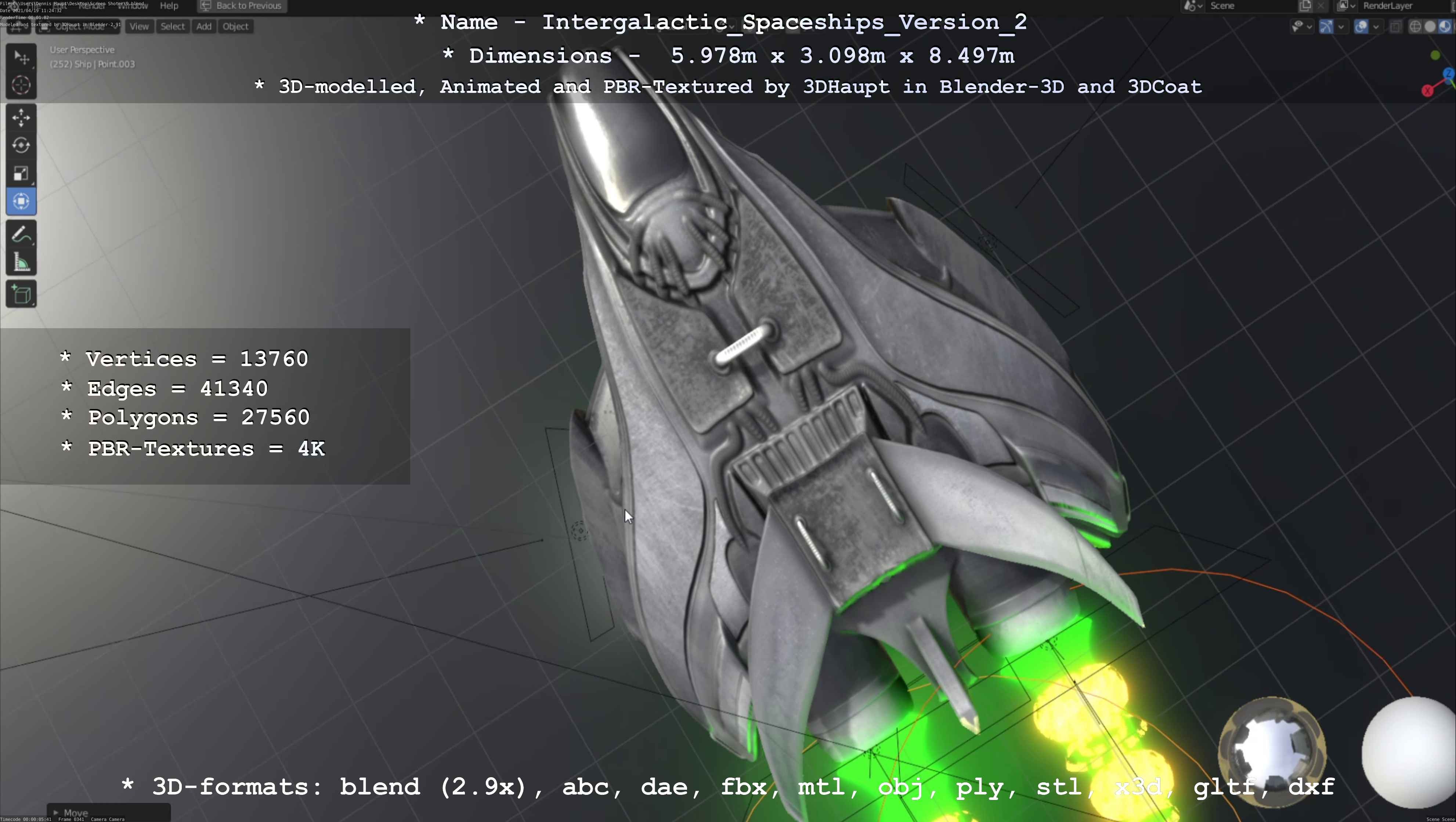Open the Object menu
Image resolution: width=1456 pixels, height=822 pixels.
click(236, 26)
